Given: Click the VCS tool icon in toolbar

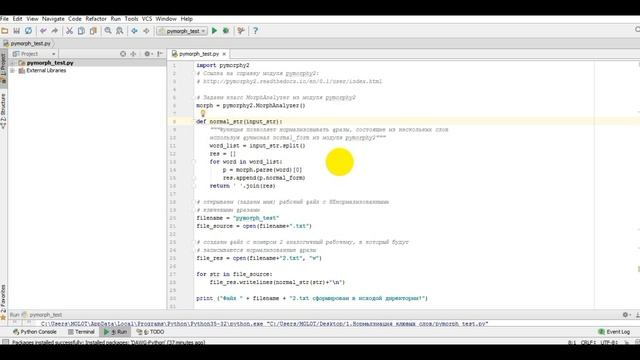Looking at the screenshot, I should [x=241, y=31].
